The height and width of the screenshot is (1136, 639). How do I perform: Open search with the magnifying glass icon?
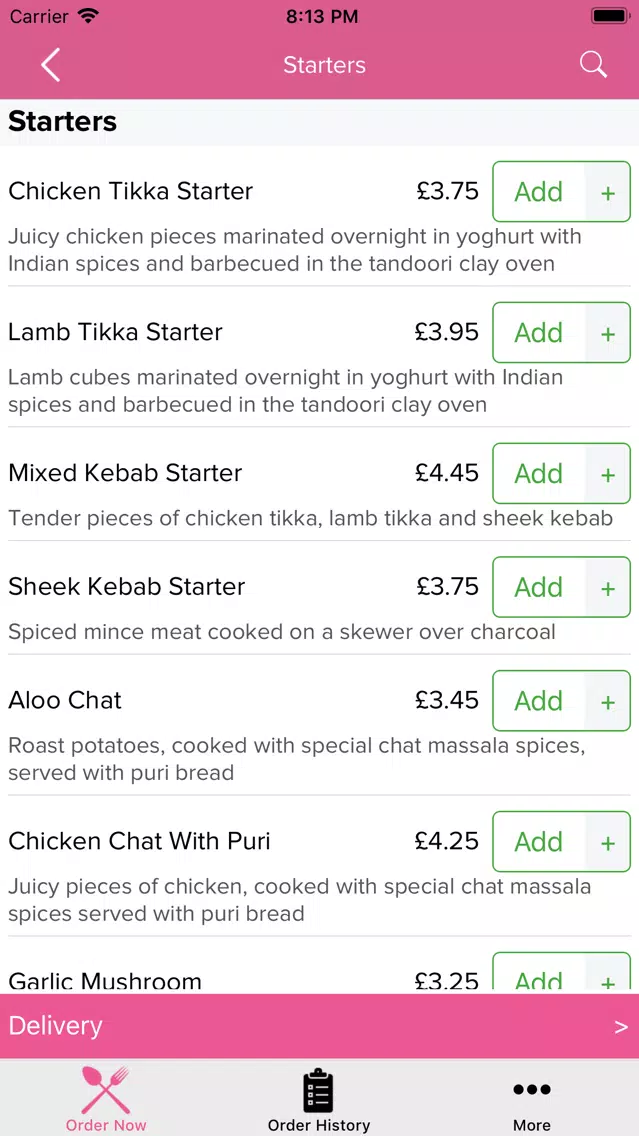tap(593, 64)
